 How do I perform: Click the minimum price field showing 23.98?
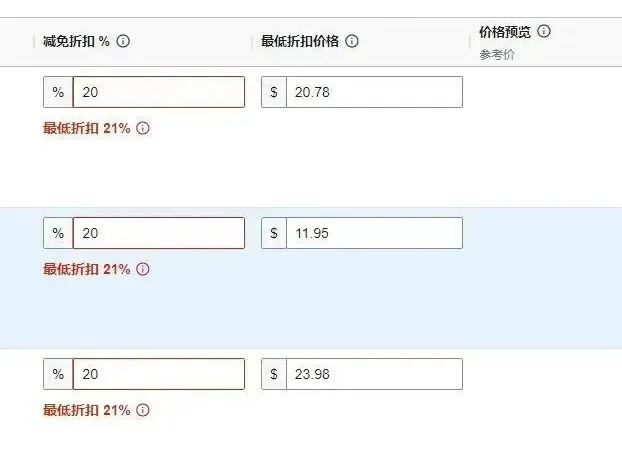373,374
